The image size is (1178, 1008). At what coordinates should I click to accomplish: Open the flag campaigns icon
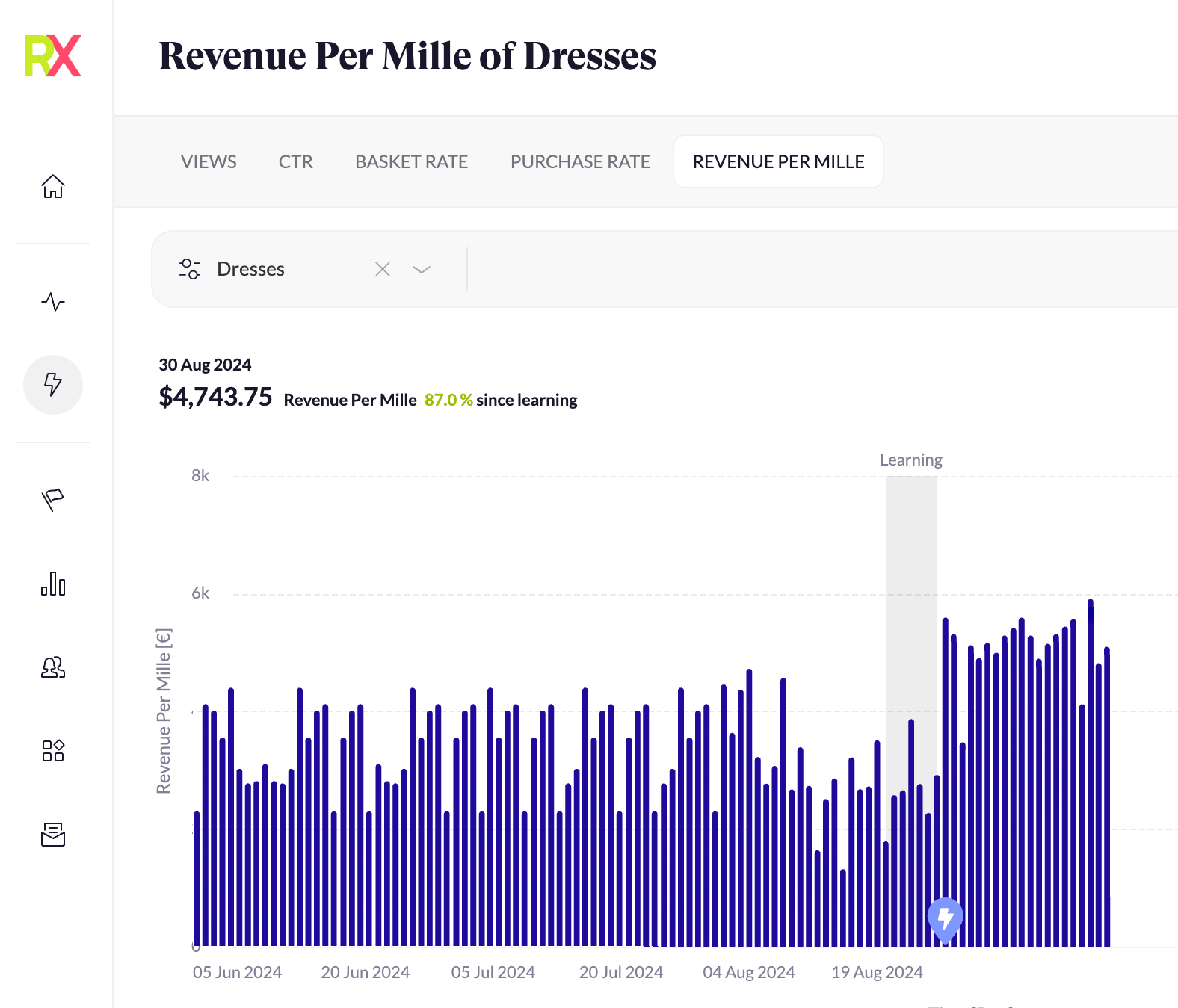tap(53, 500)
